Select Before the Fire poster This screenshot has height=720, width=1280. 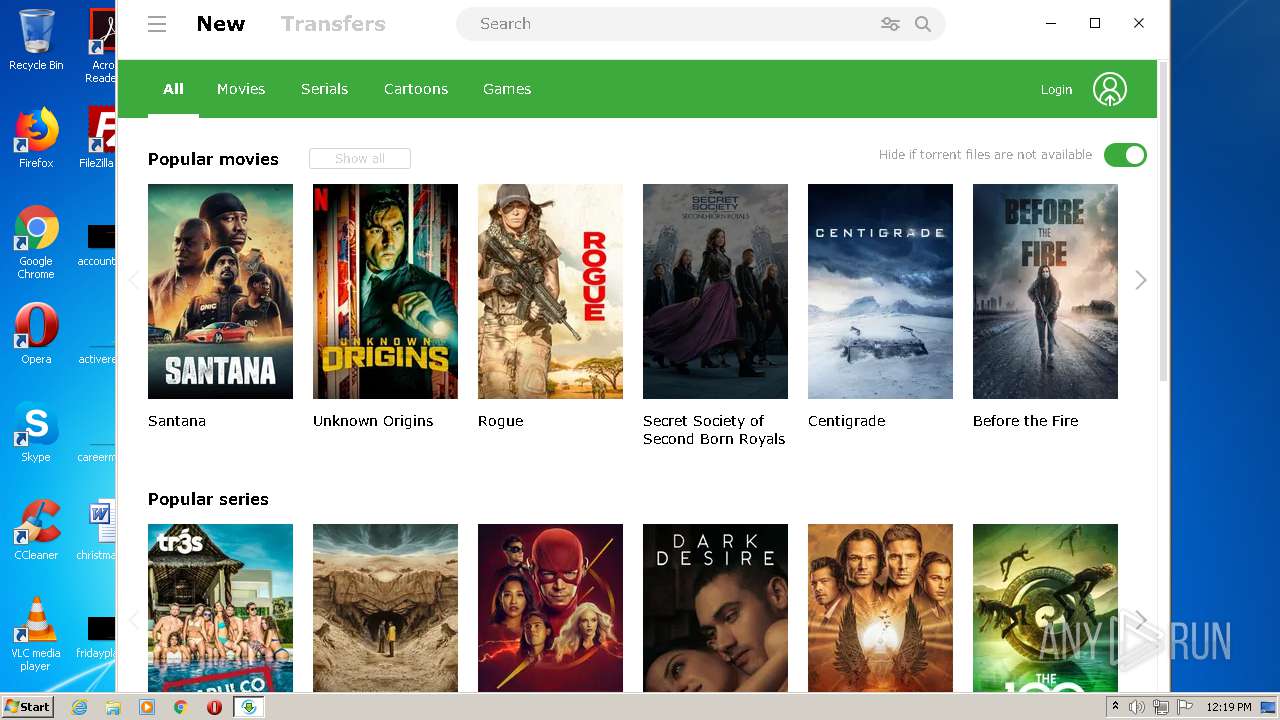[x=1045, y=291]
